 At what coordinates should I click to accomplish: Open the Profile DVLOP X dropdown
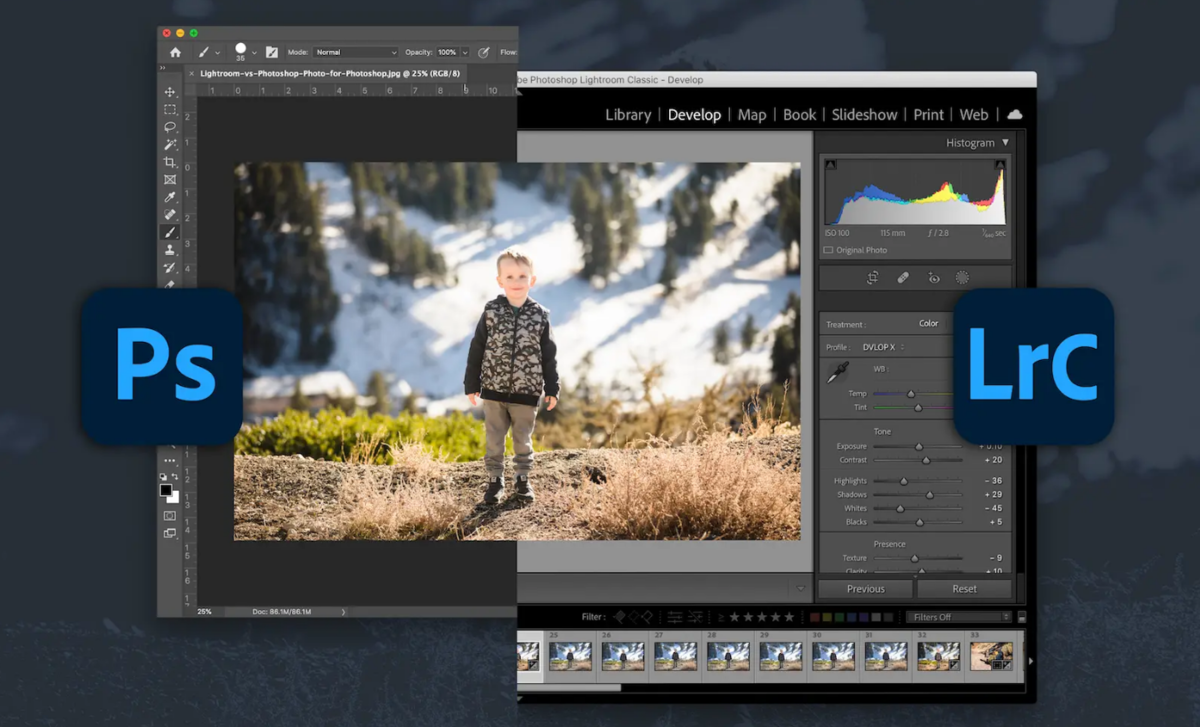coord(884,347)
